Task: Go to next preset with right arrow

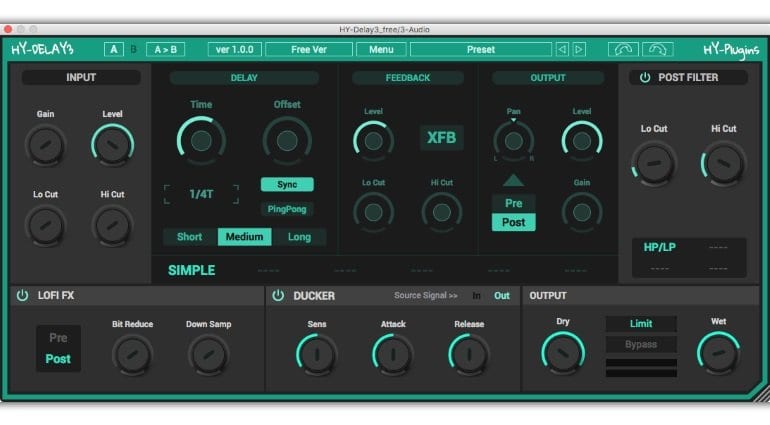Action: (x=577, y=49)
